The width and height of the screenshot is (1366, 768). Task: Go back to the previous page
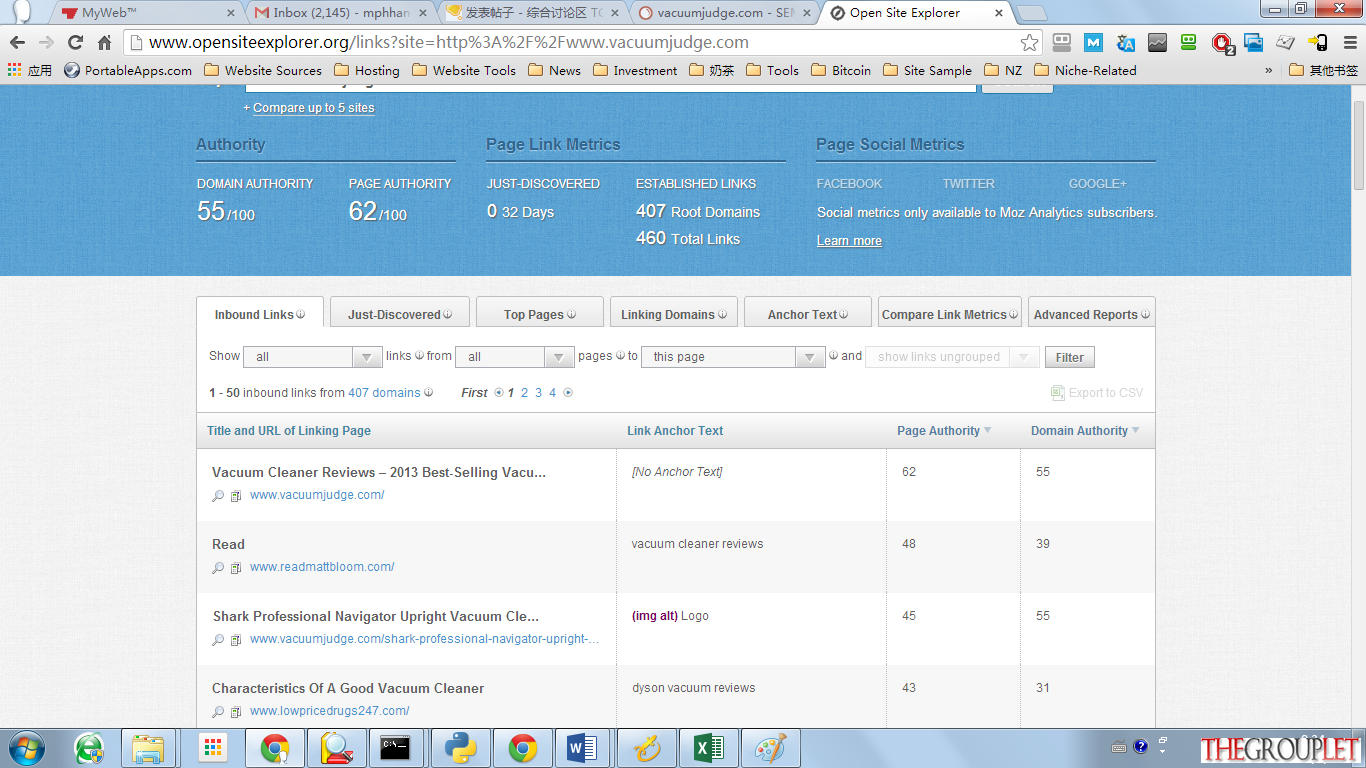coord(17,42)
